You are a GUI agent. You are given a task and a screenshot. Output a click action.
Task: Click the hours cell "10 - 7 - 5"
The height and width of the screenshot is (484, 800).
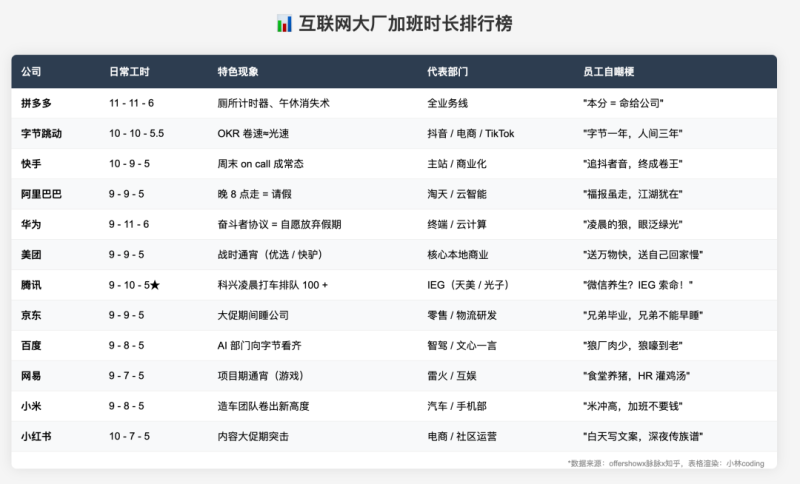[x=129, y=437]
